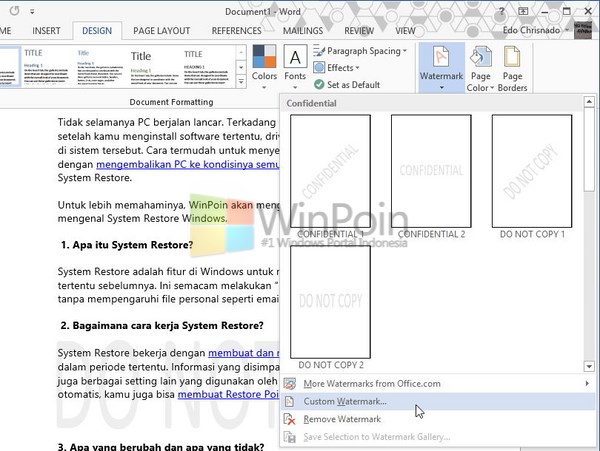Click the watermark gallery scrollbar thumb
This screenshot has width=600, height=451.
coord(589,150)
